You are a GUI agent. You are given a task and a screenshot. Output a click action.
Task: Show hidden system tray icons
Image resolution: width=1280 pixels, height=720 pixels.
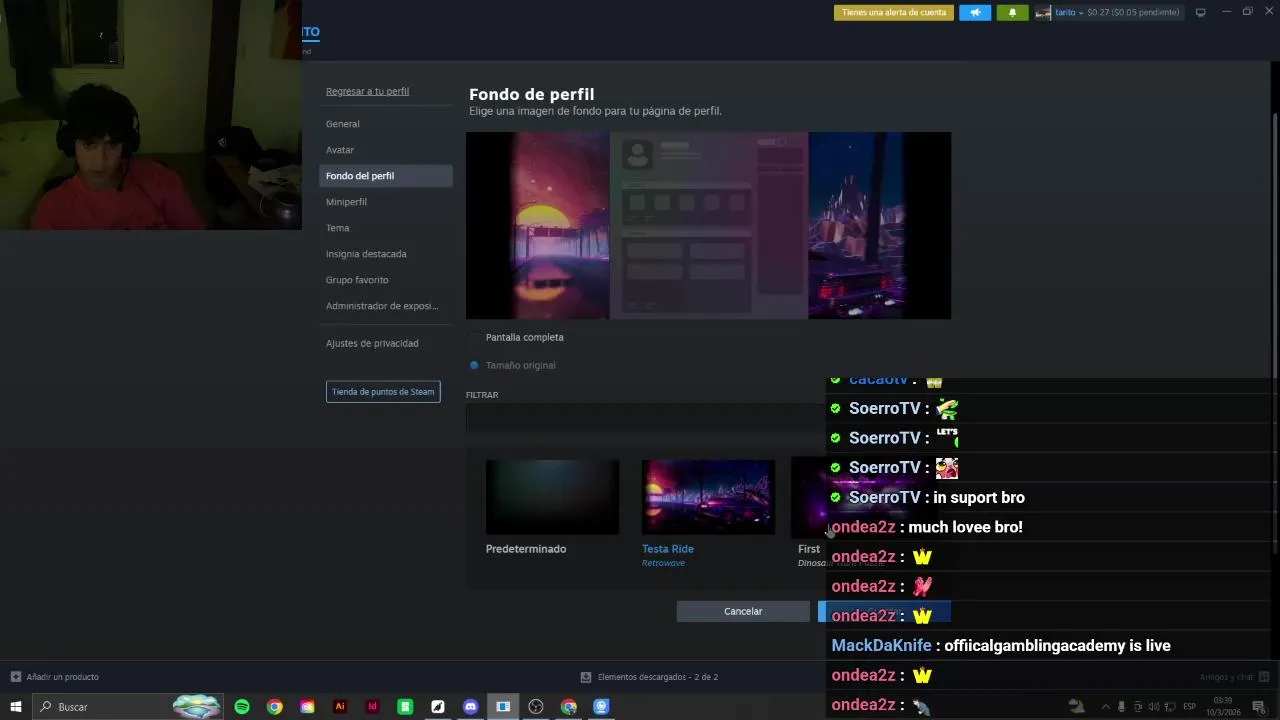[1105, 707]
